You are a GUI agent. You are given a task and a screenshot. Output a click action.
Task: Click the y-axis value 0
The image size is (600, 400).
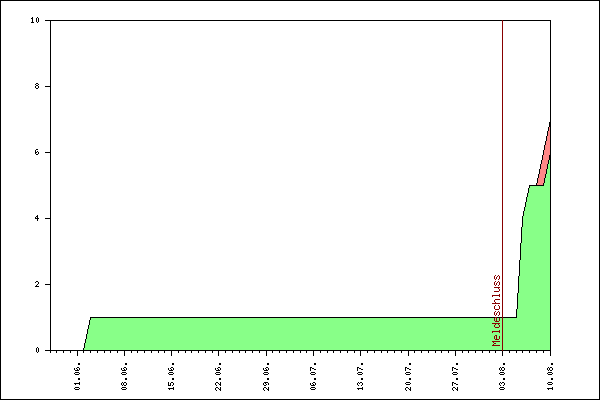(37, 350)
